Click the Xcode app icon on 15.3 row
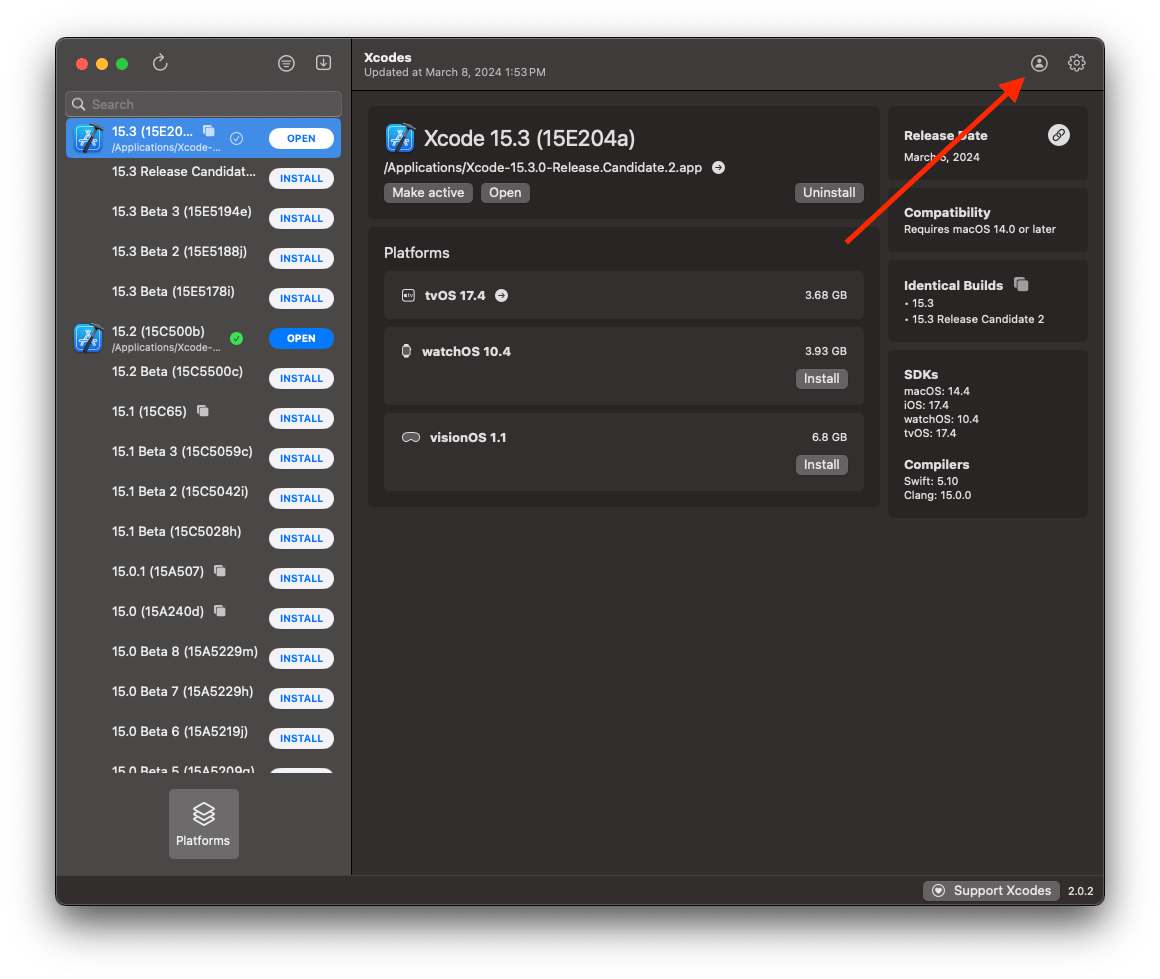The image size is (1160, 979). [88, 138]
